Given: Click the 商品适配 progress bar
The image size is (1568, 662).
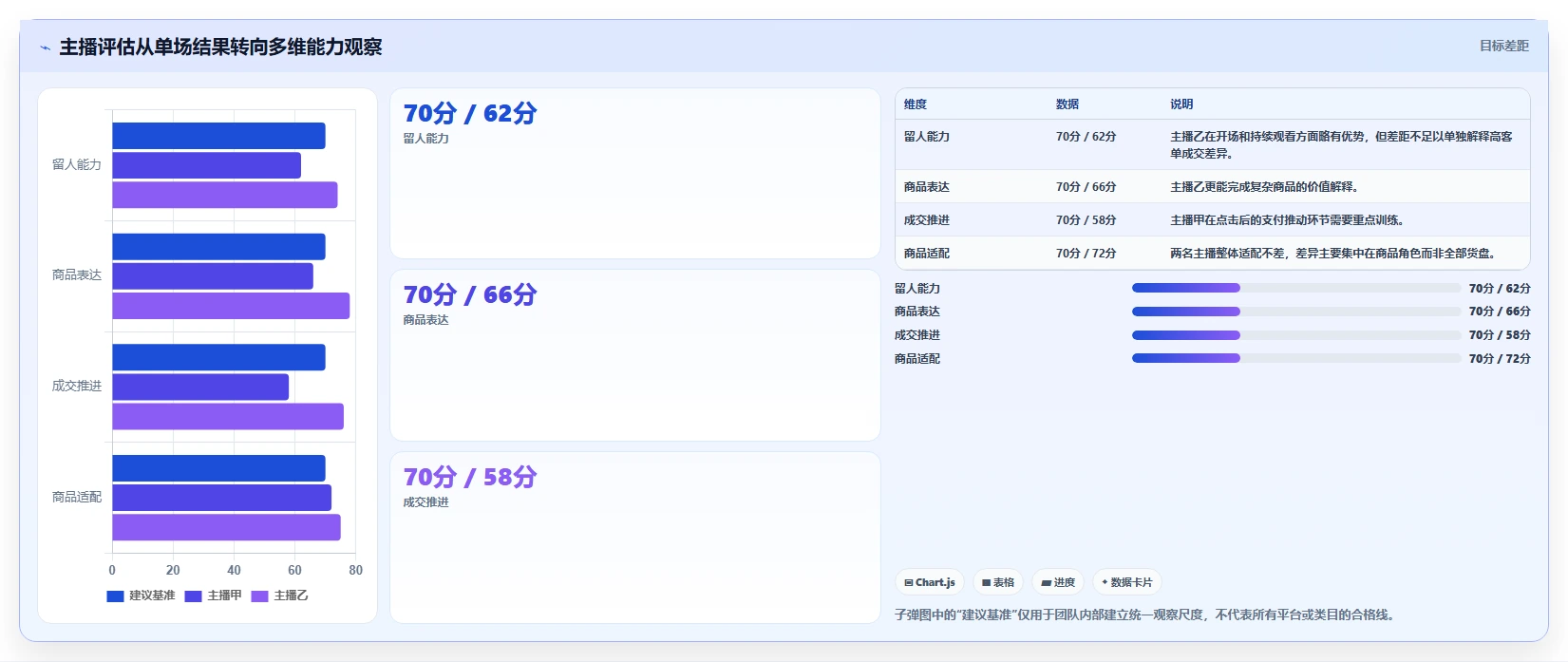Looking at the screenshot, I should 1296,358.
